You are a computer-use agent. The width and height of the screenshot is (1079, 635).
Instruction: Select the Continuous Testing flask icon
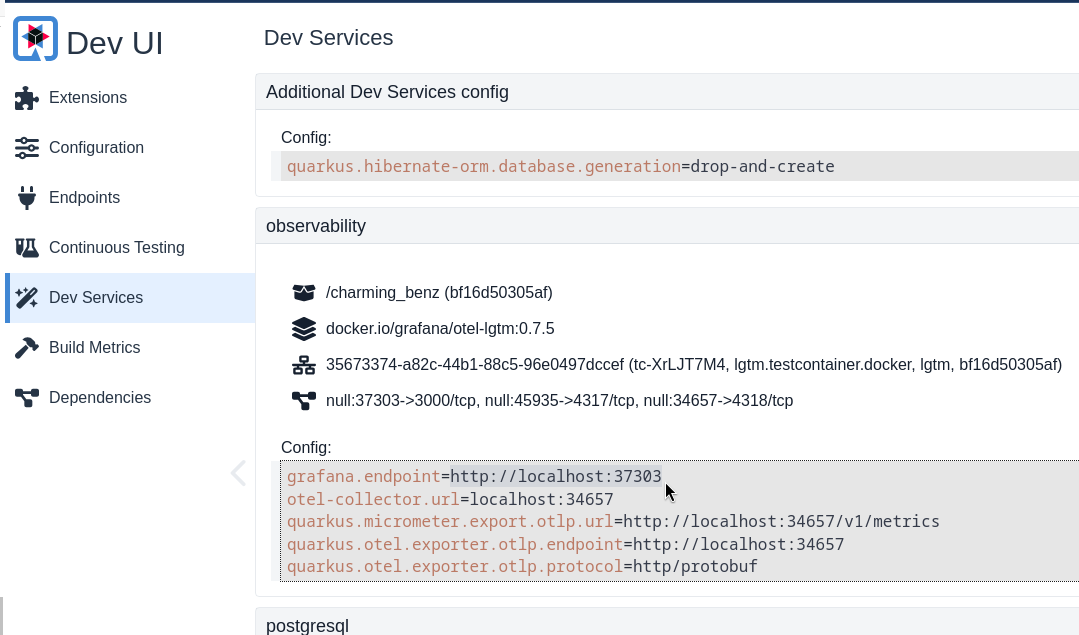pyautogui.click(x=26, y=247)
